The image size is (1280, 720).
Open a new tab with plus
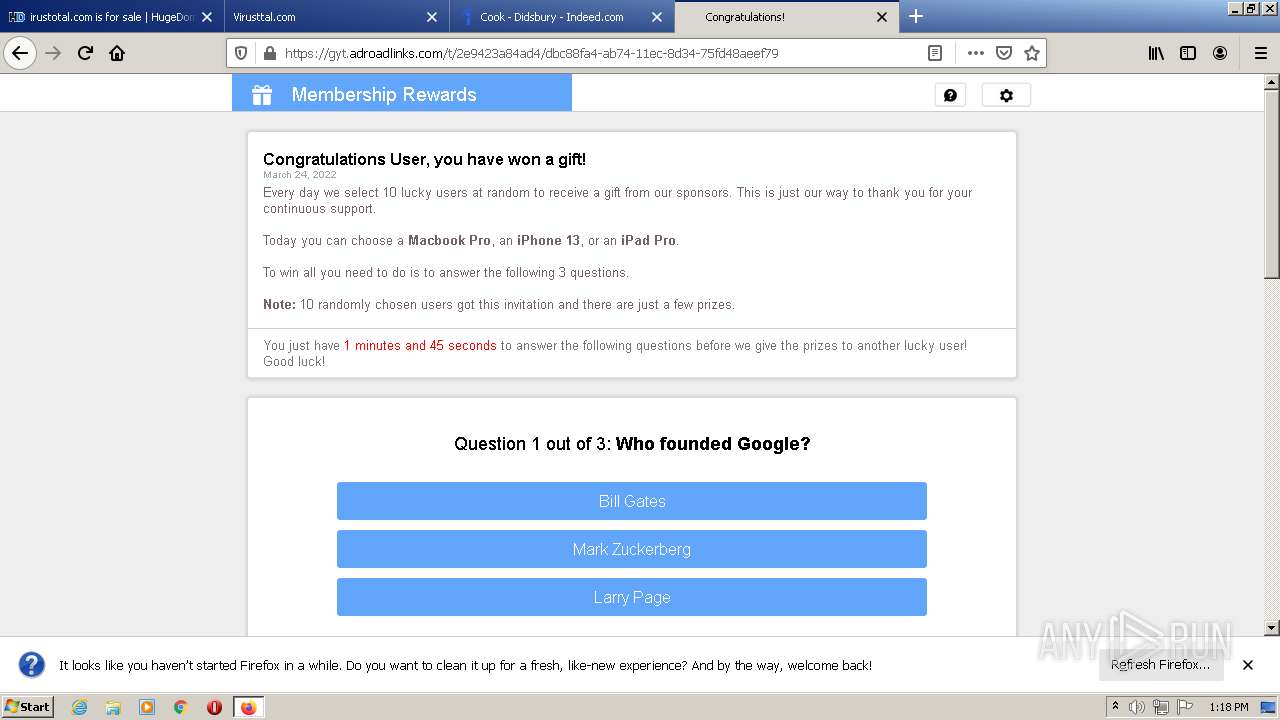[916, 16]
